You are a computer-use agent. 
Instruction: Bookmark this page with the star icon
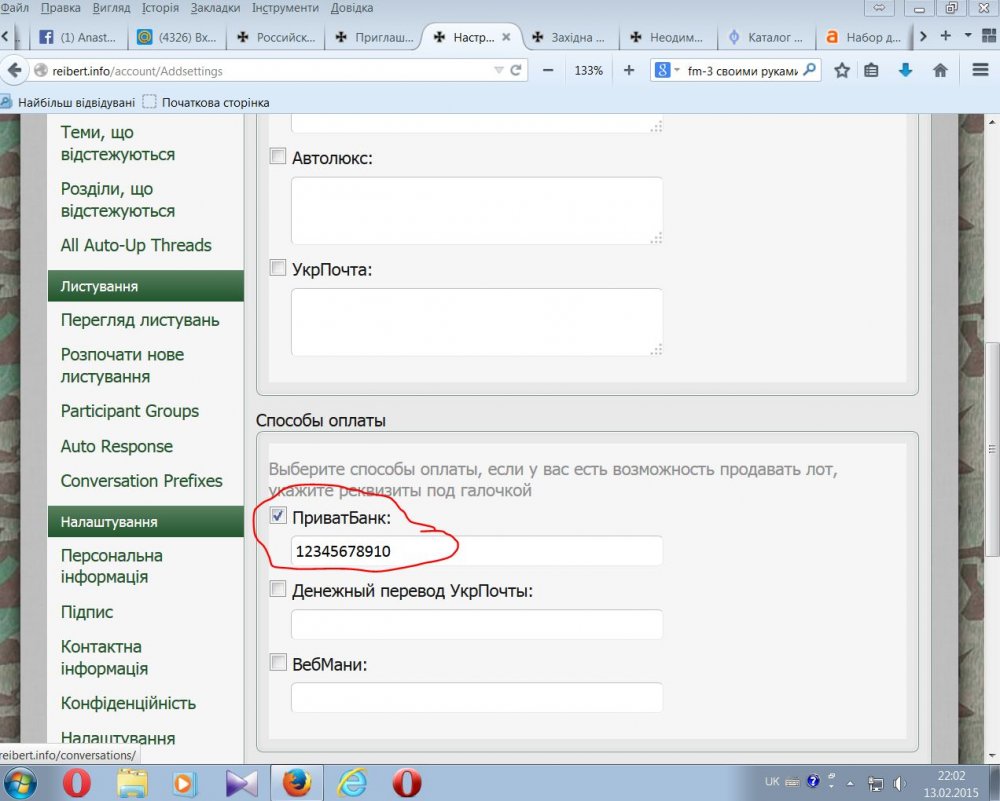point(842,71)
